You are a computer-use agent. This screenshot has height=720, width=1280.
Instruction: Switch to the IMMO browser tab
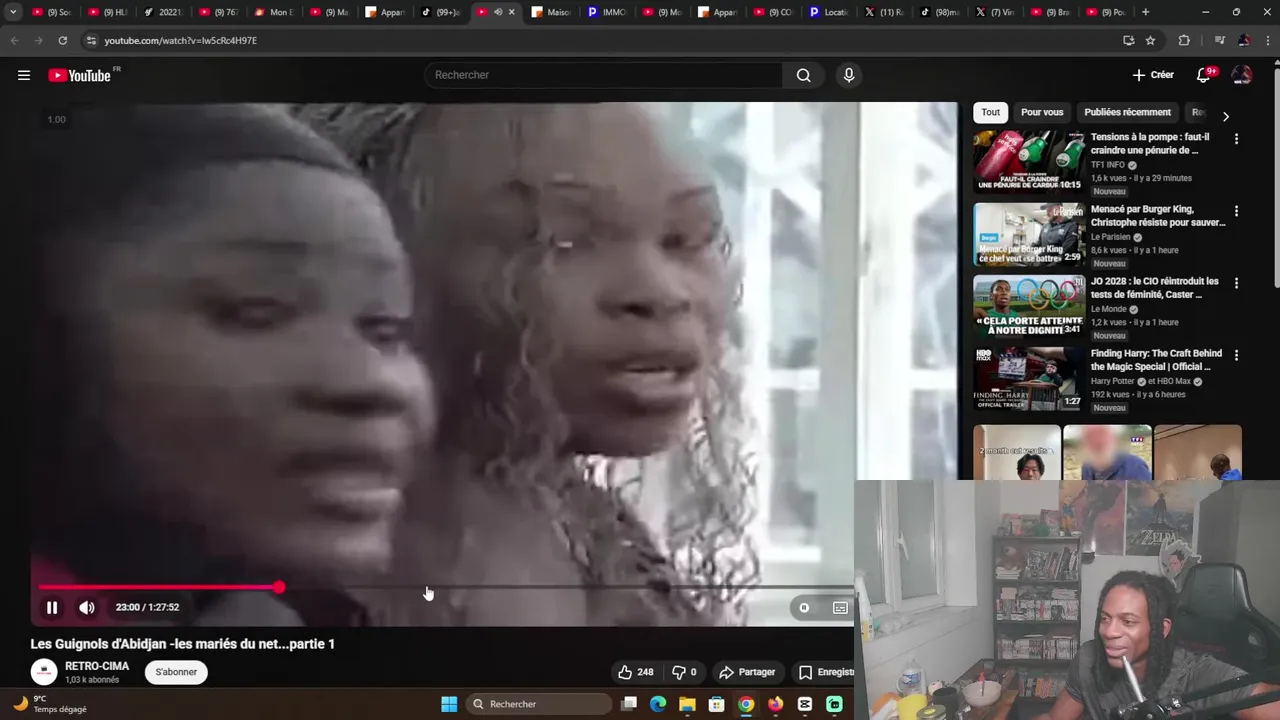click(x=606, y=12)
